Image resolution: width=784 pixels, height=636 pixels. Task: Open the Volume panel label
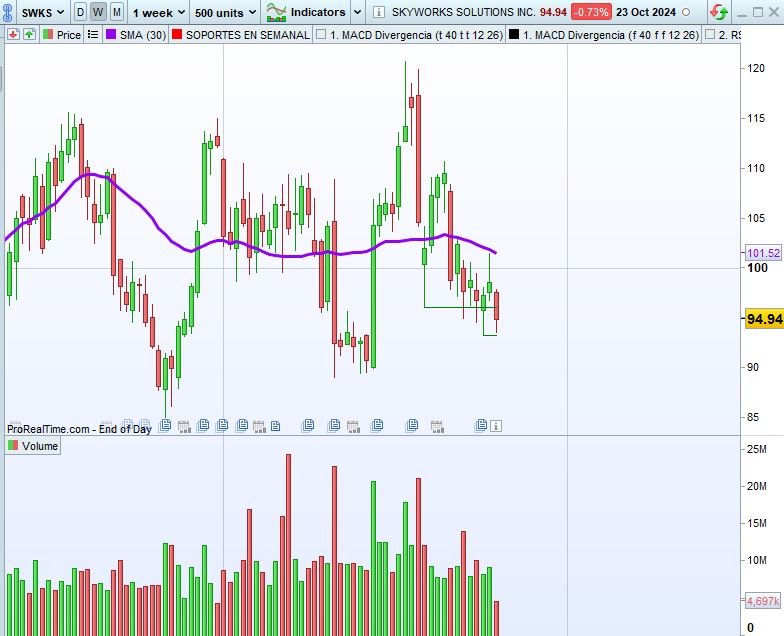40,446
